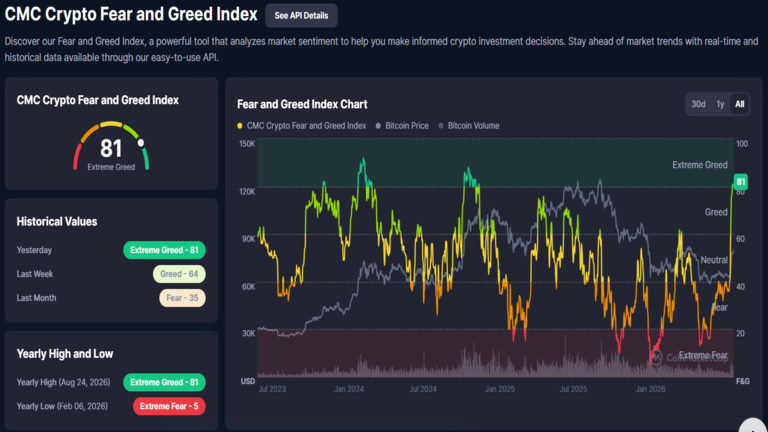Image resolution: width=768 pixels, height=432 pixels.
Task: Click the Historical Values heading
Action: (x=57, y=221)
